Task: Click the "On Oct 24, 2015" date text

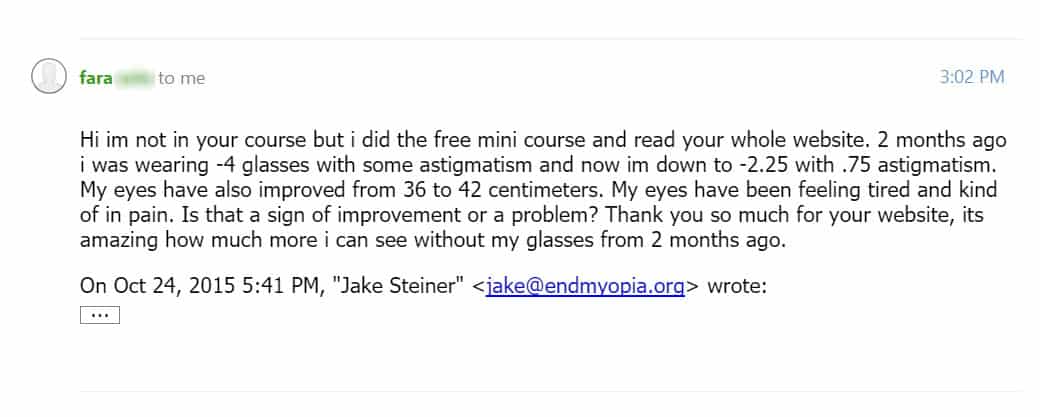Action: pyautogui.click(x=149, y=286)
